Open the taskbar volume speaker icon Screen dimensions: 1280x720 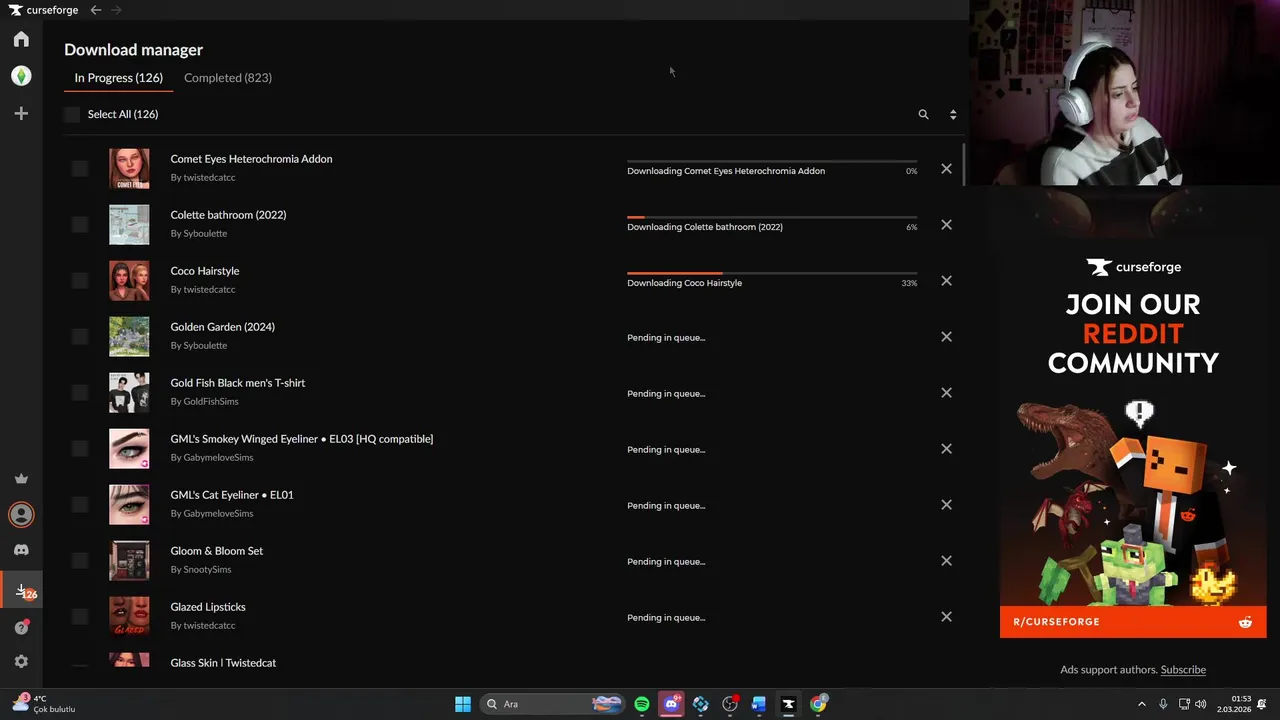pyautogui.click(x=1200, y=704)
